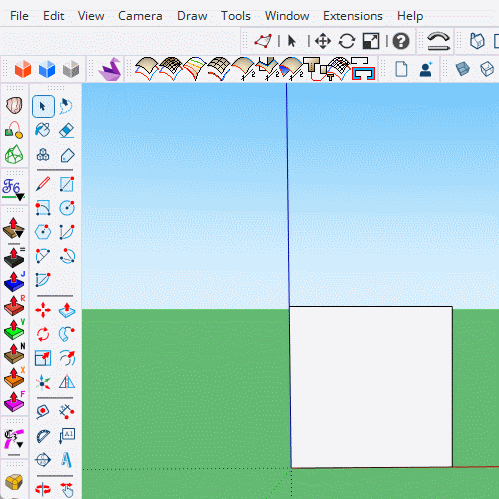This screenshot has width=499, height=499.
Task: Choose the Paint Bucket tool
Action: 43,130
